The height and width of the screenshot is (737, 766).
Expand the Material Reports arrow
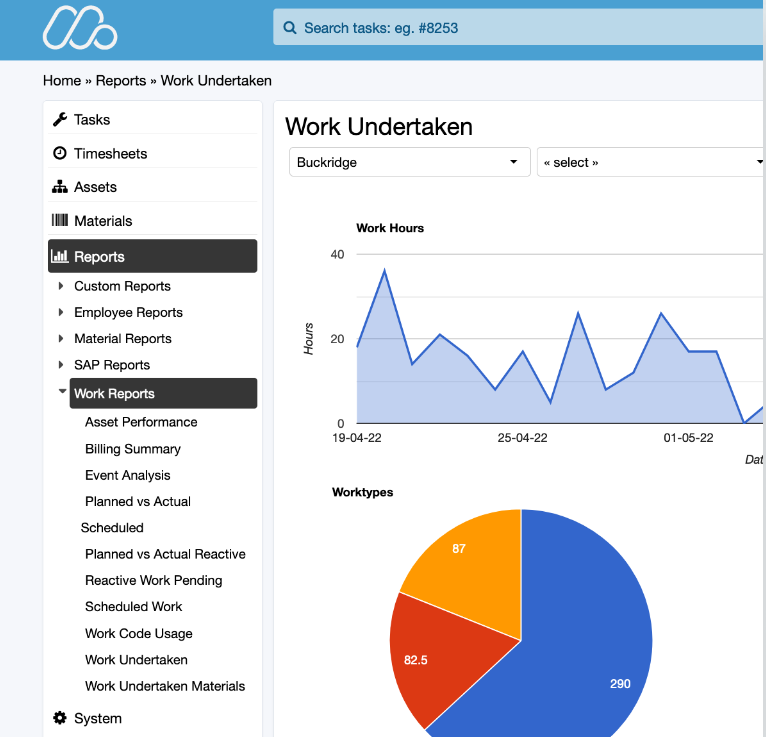point(61,338)
